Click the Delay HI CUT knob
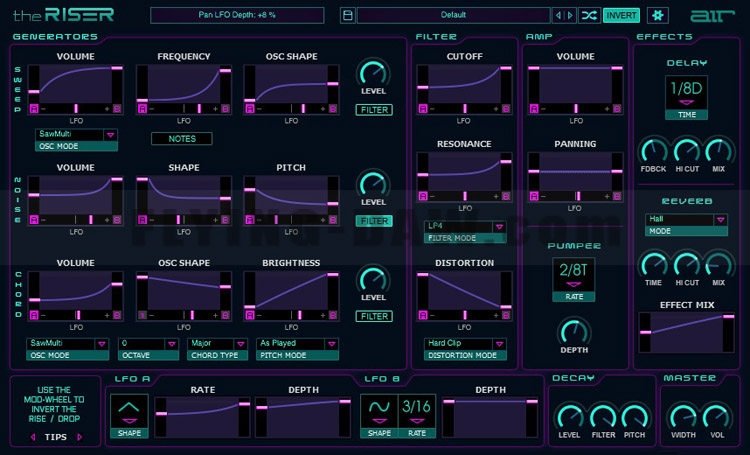Viewport: 750px width, 455px height. [x=687, y=150]
